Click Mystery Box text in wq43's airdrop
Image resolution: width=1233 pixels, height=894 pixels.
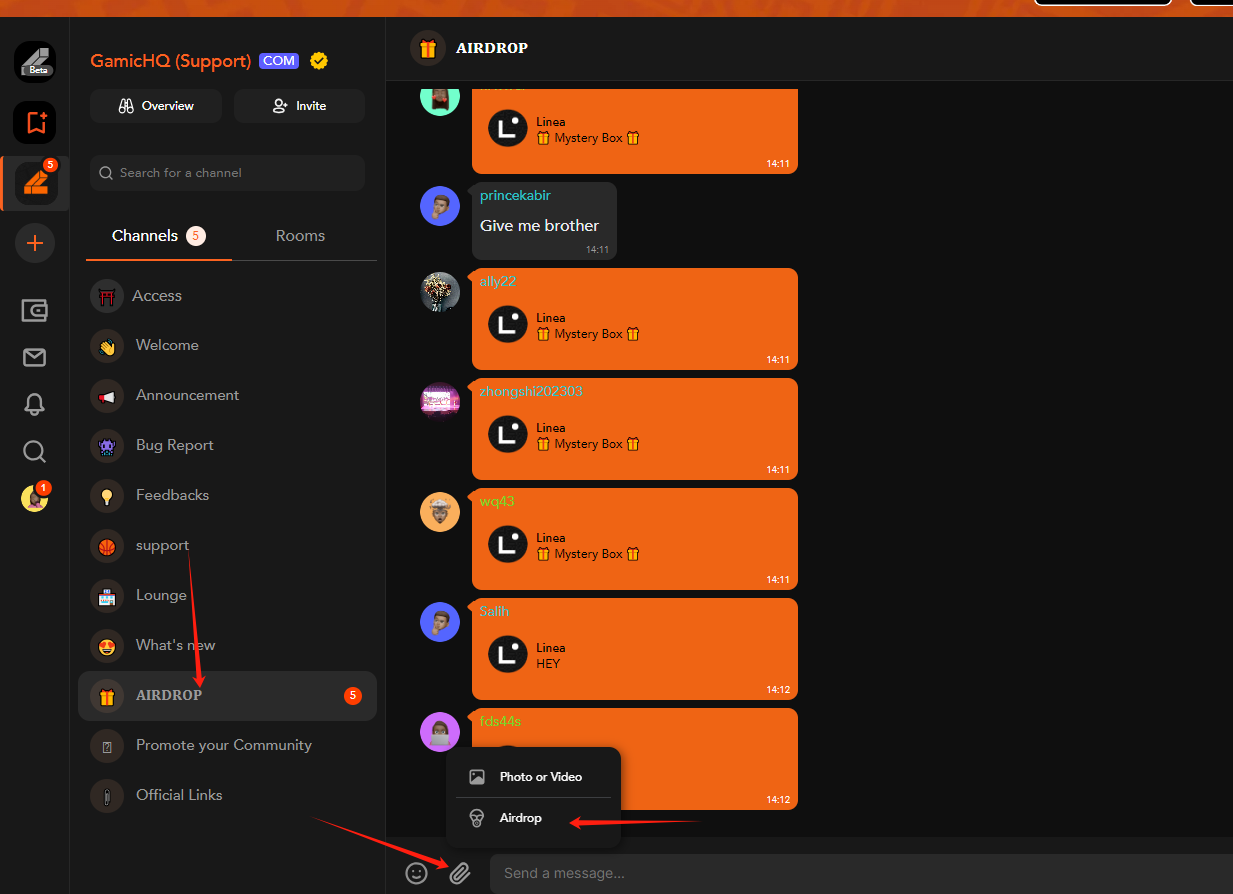588,554
